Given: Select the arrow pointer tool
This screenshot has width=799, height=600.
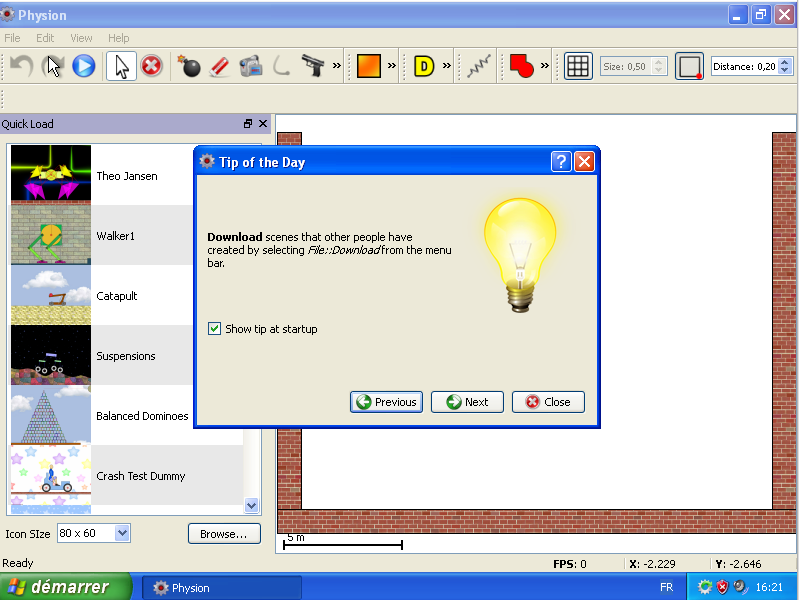Looking at the screenshot, I should [x=122, y=66].
